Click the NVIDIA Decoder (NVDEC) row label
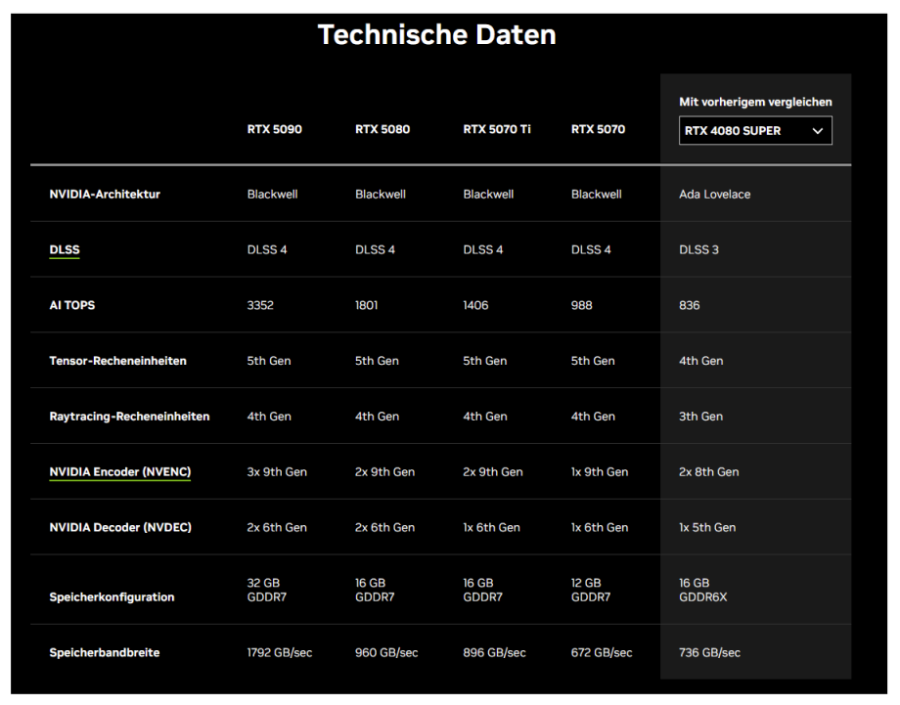The width and height of the screenshot is (900, 705). (x=121, y=528)
